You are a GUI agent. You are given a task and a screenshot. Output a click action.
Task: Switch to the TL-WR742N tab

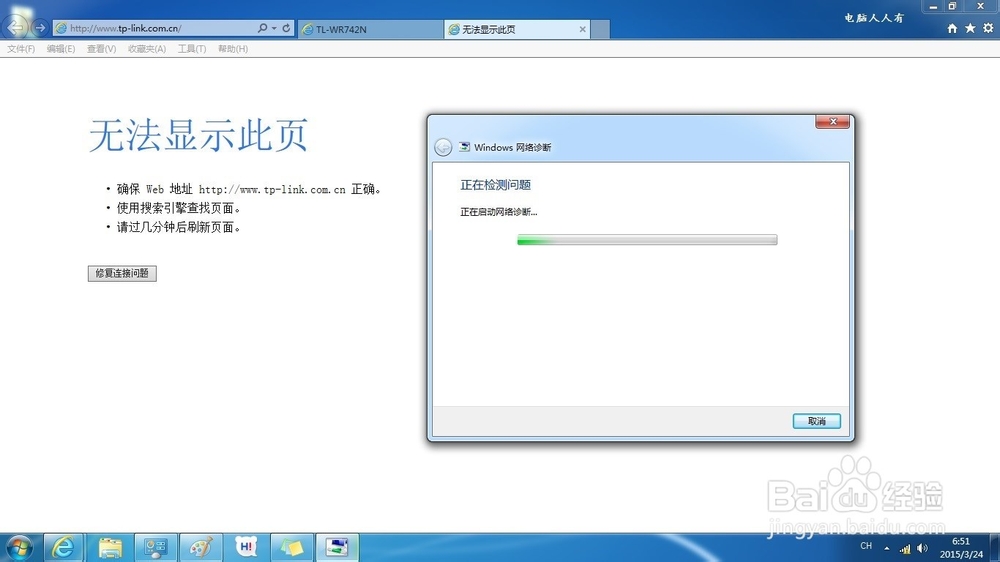(x=371, y=29)
